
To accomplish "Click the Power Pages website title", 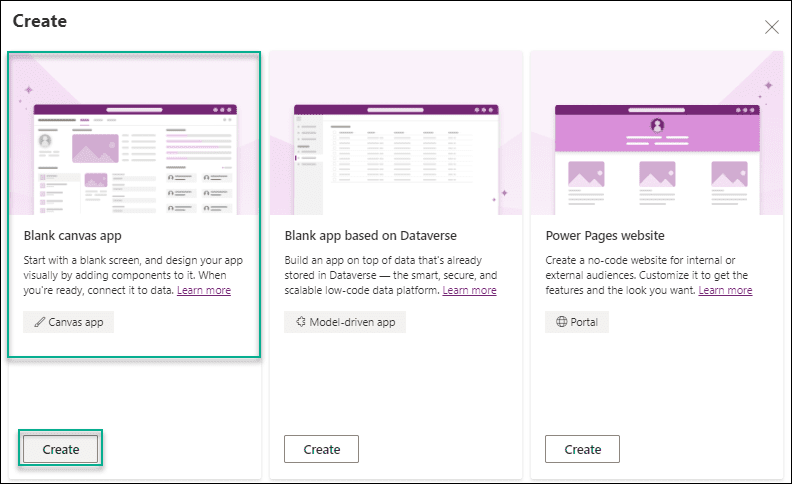I will (605, 236).
